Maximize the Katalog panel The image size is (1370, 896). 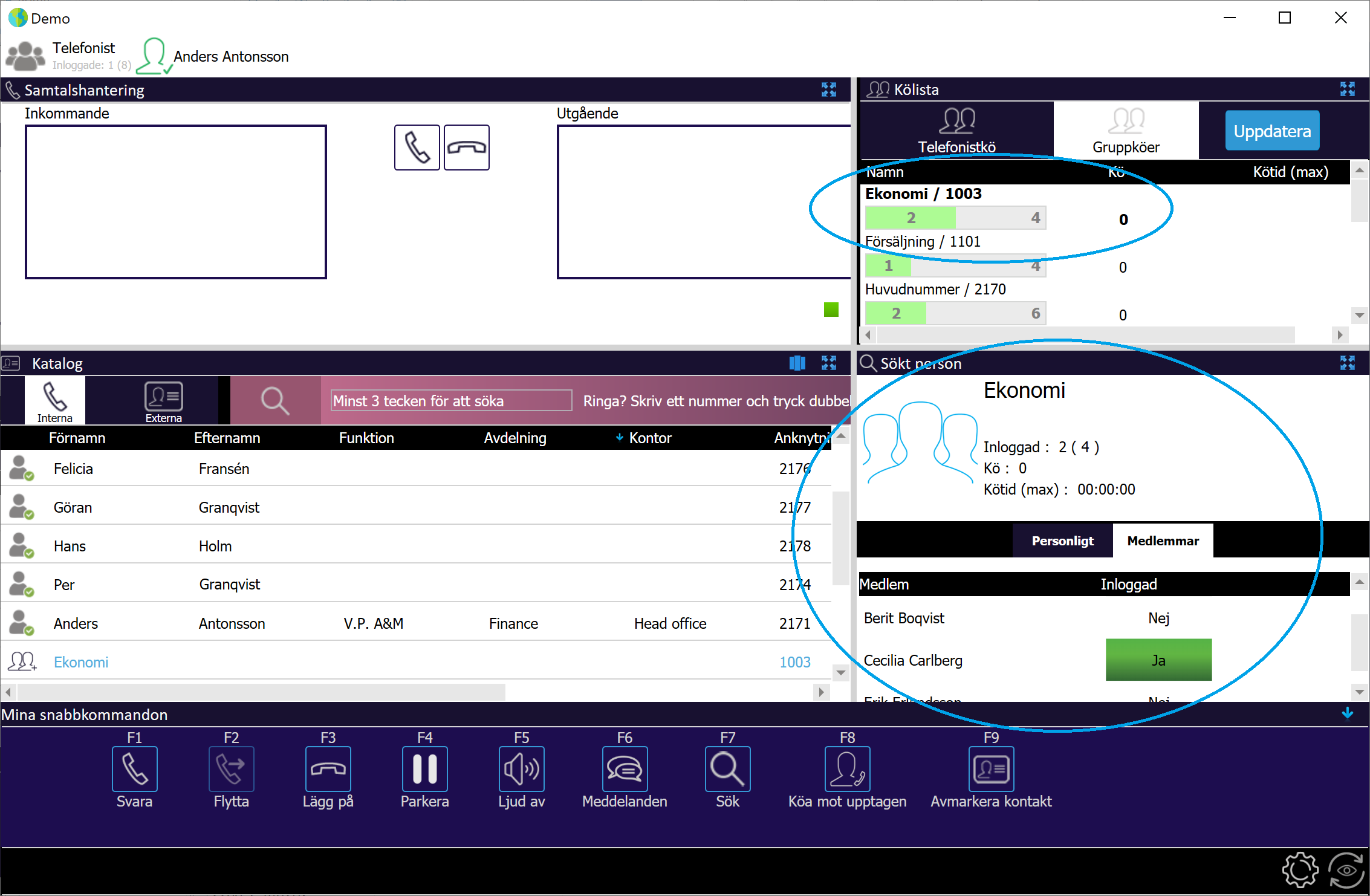click(x=829, y=363)
